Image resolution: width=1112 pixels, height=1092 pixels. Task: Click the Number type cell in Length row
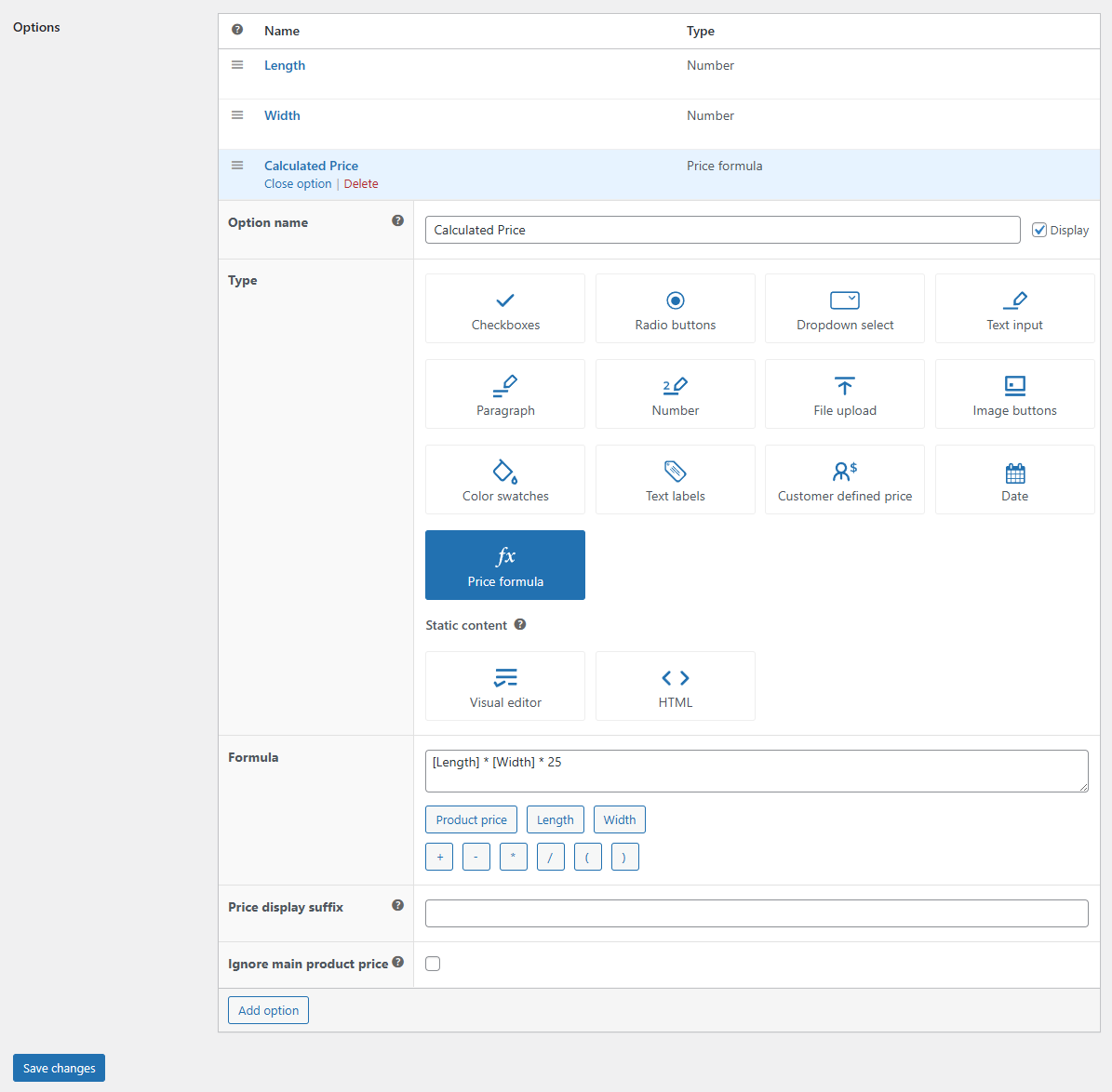(710, 65)
